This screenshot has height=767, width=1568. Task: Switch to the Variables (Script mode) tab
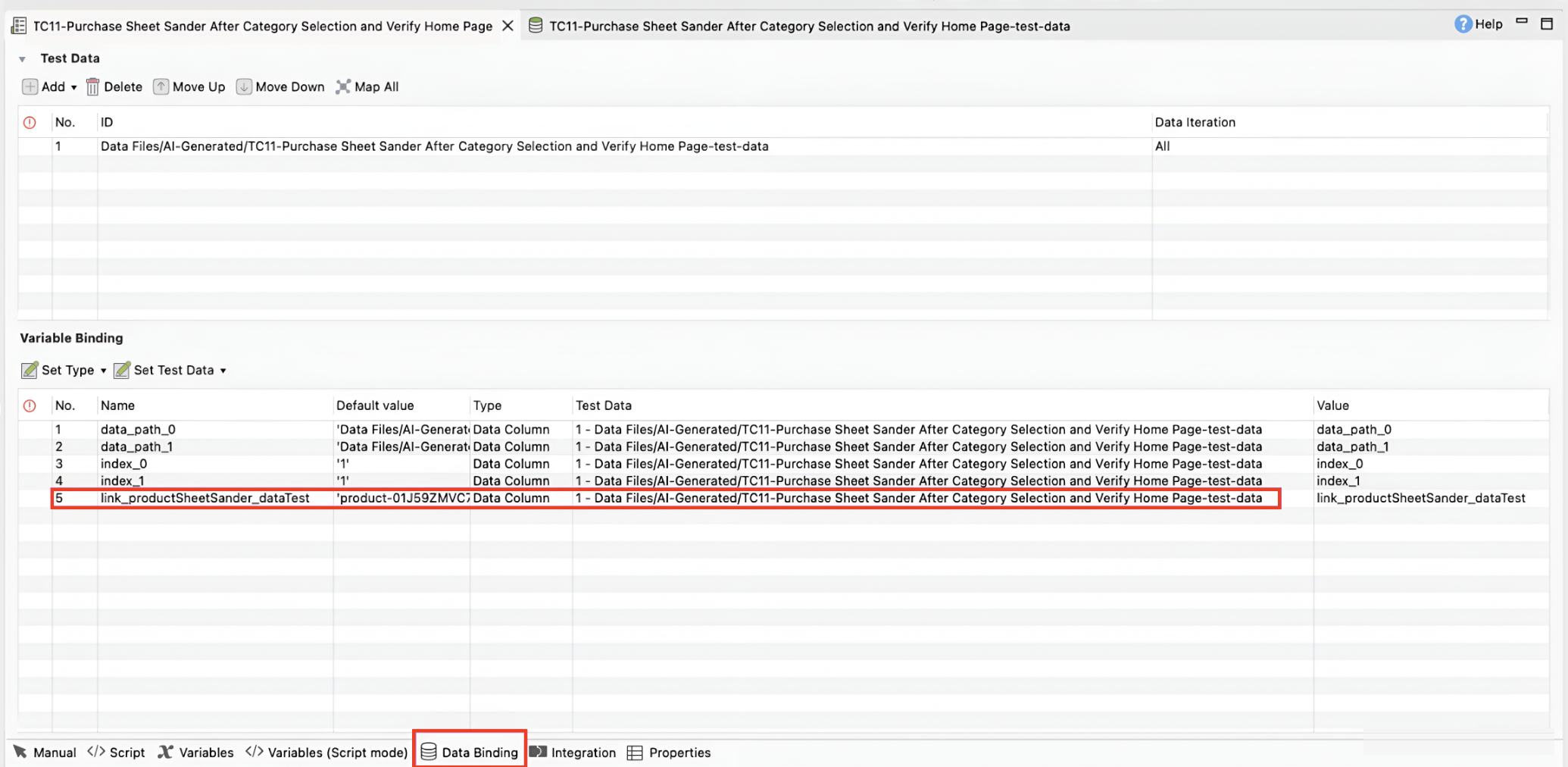(x=326, y=753)
